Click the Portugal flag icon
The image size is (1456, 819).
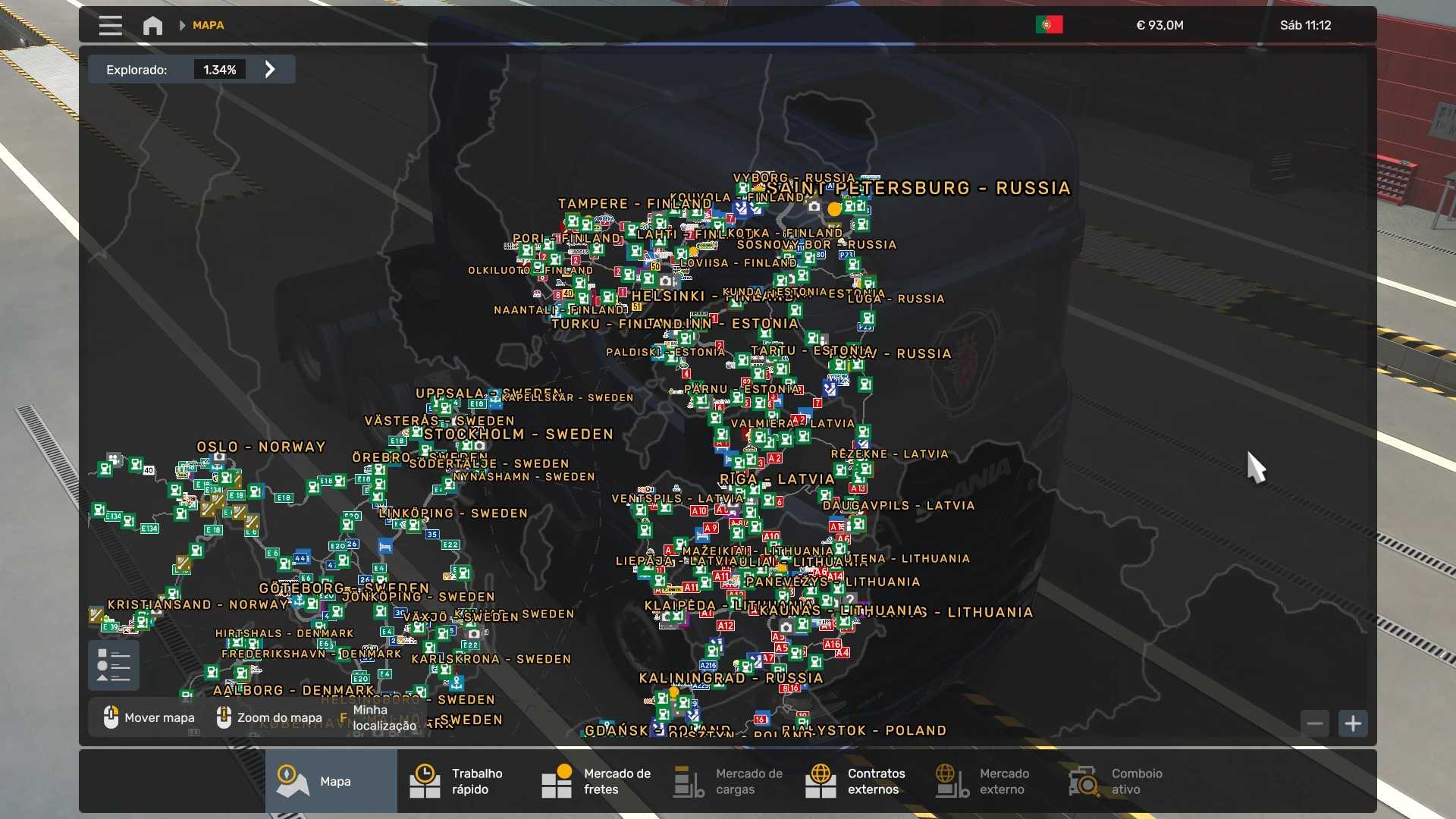1049,25
